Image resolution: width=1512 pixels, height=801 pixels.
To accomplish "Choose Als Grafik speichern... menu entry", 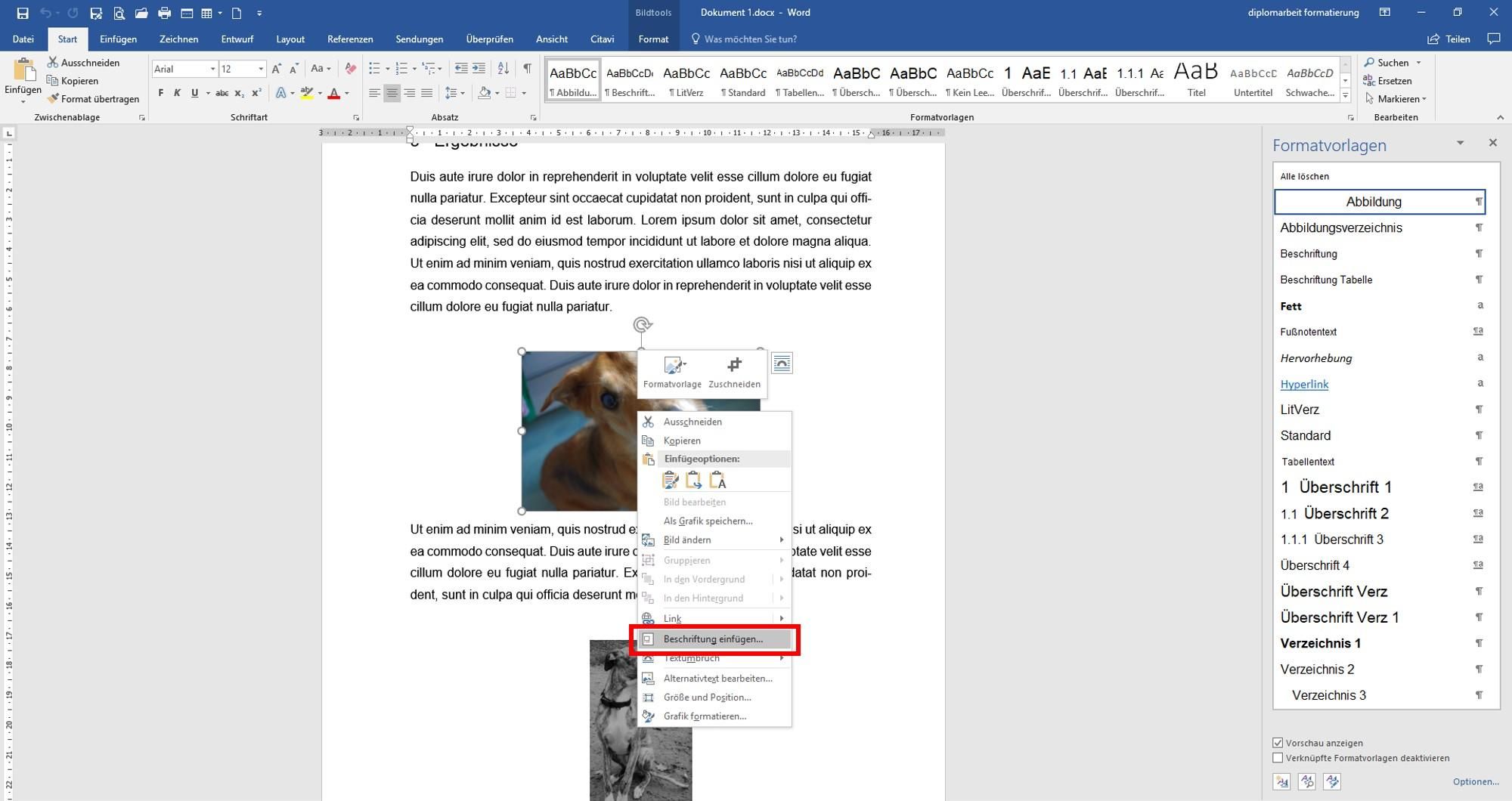I will (x=708, y=521).
